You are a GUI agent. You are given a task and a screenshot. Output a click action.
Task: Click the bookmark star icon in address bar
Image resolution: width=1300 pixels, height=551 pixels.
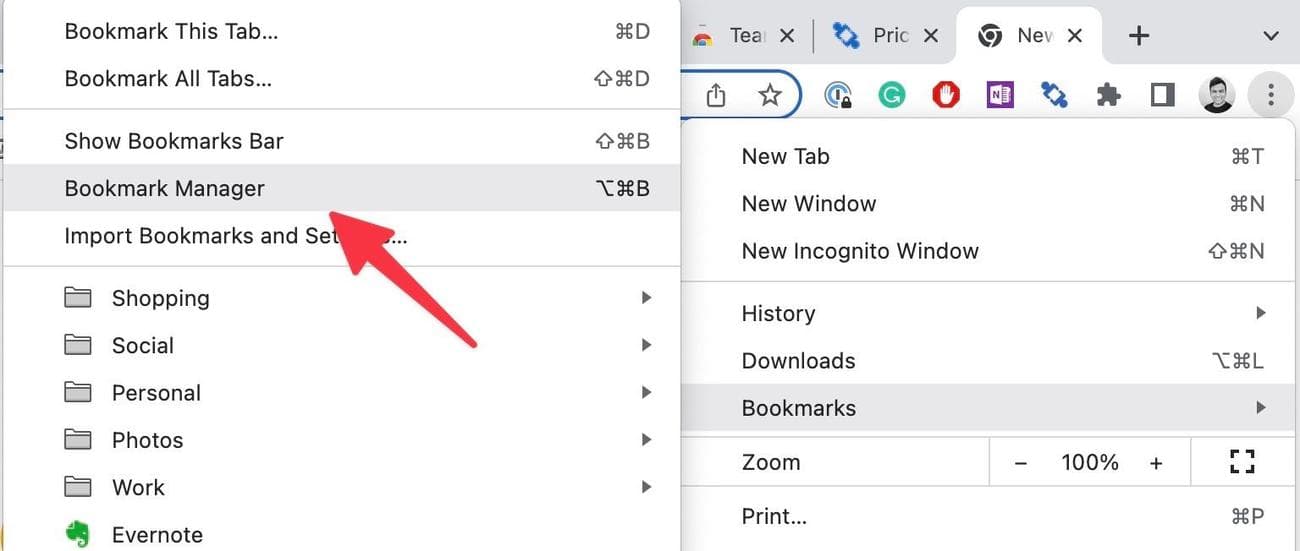pyautogui.click(x=769, y=95)
